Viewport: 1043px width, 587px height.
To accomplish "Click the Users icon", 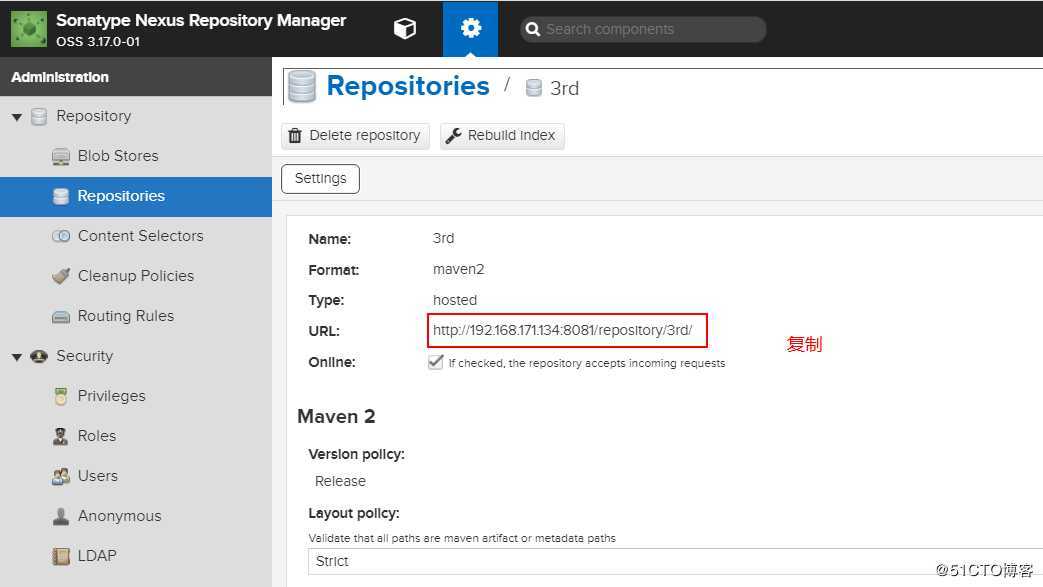I will [61, 476].
